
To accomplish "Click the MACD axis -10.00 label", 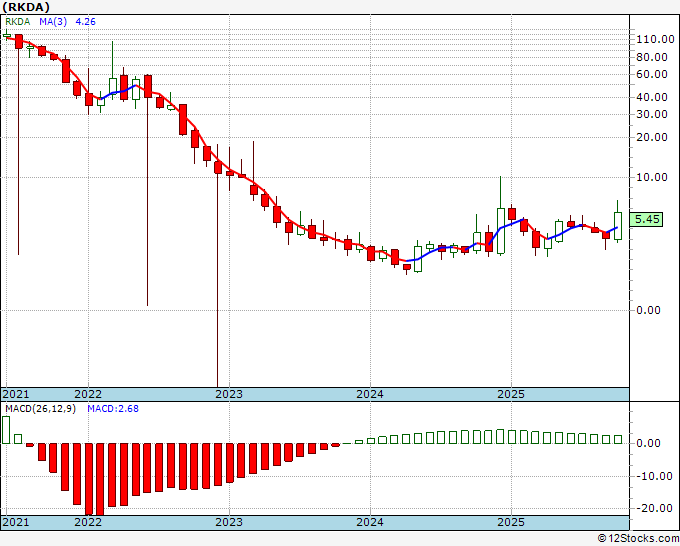I will (655, 476).
